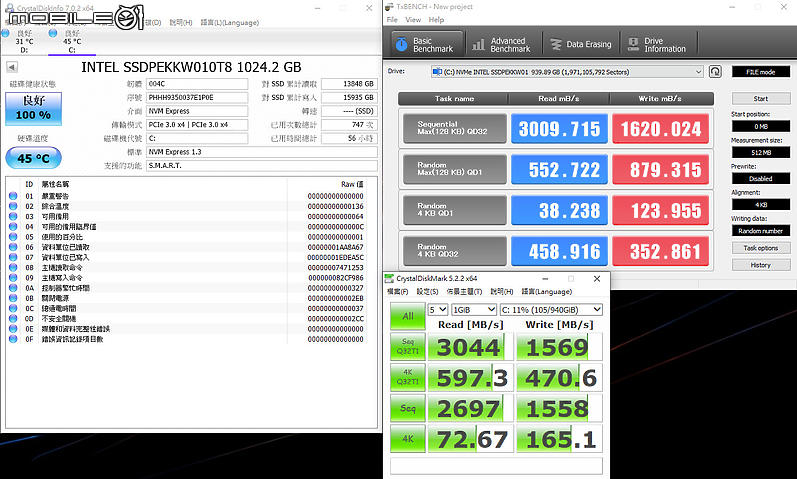Click Raw value 00000001EDEA5C in row 07
797x479 pixels.
(x=335, y=257)
